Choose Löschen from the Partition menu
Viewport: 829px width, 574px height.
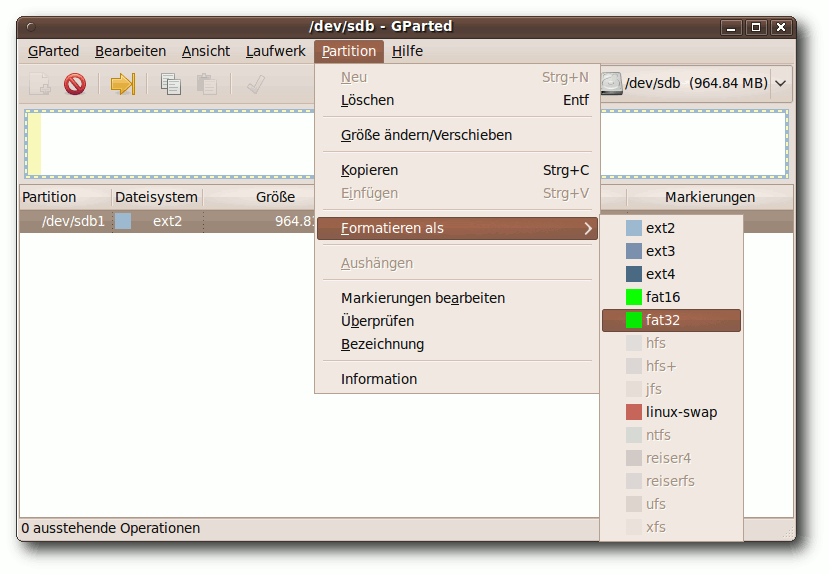point(457,100)
